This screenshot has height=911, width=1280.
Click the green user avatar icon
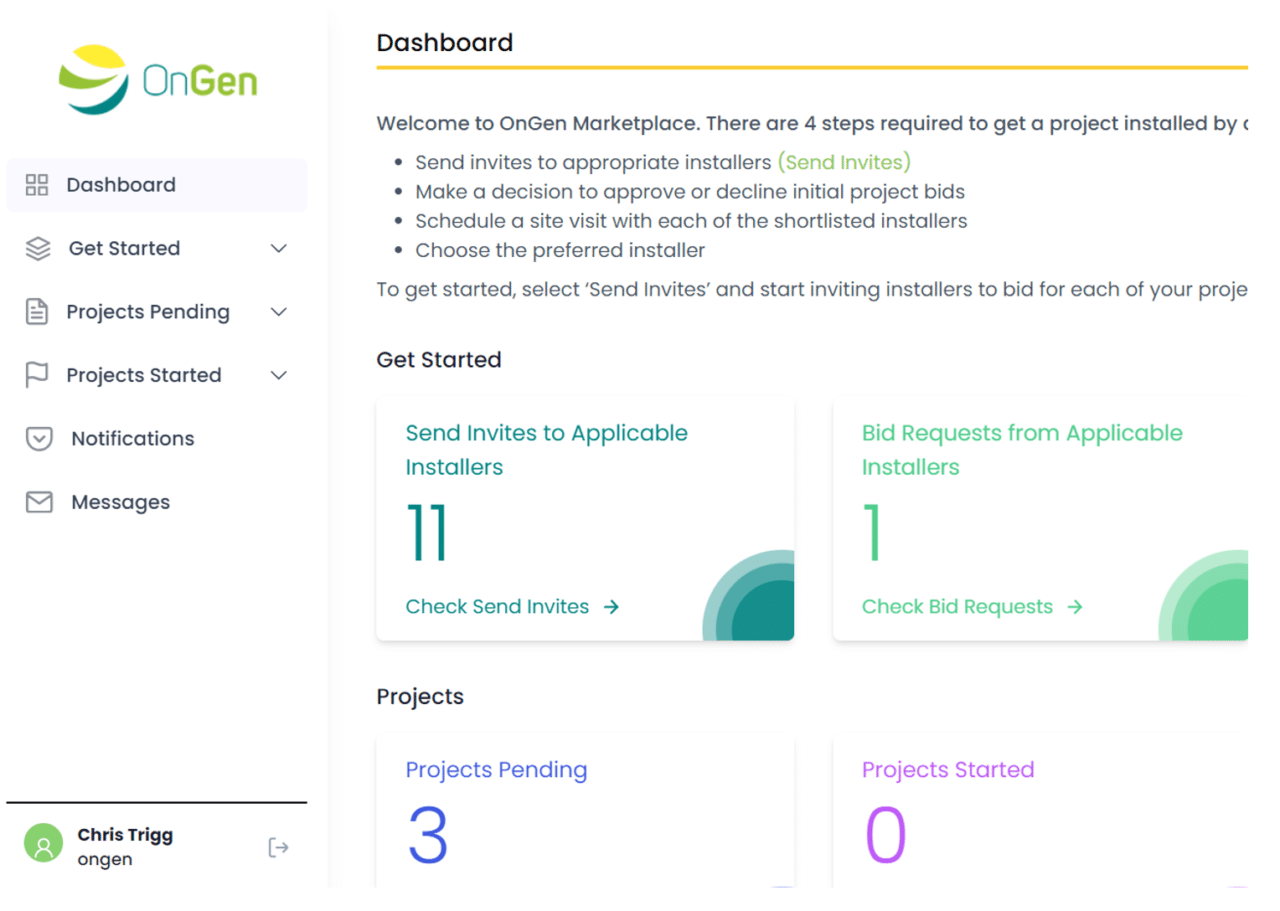click(43, 846)
